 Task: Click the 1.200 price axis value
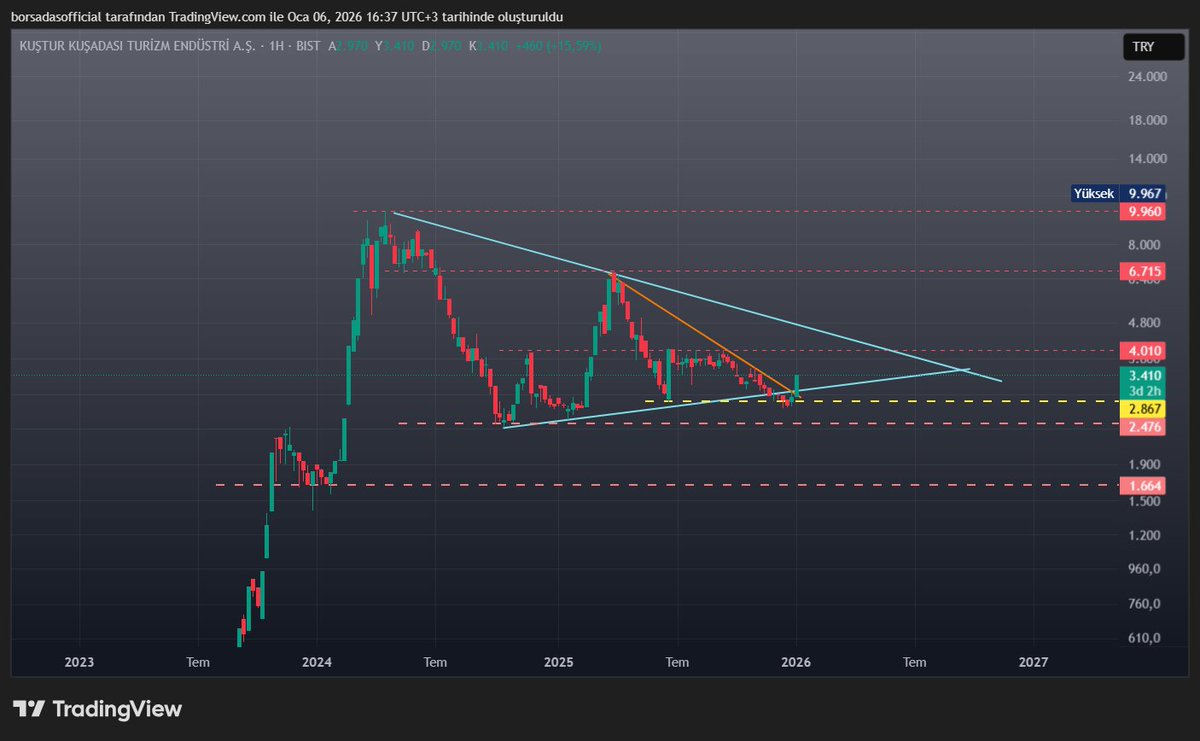(1144, 535)
